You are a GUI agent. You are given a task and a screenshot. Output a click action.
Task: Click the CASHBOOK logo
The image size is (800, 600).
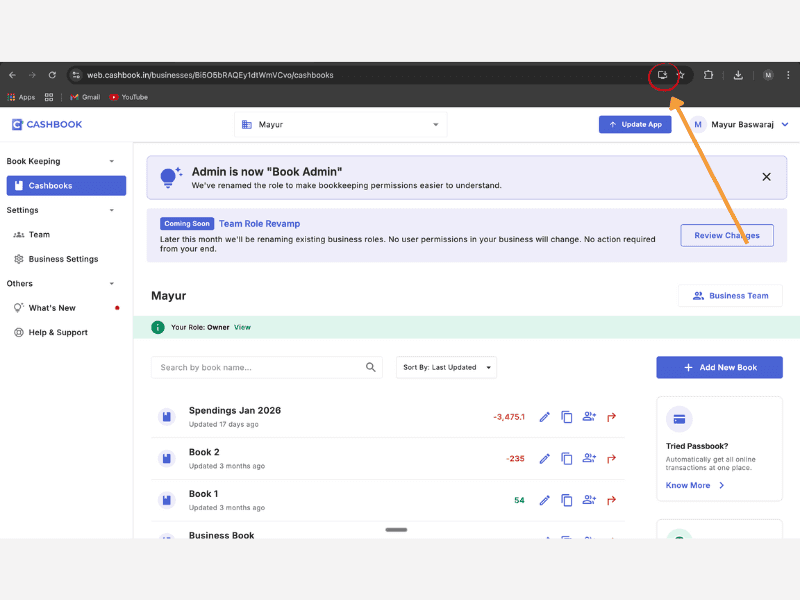47,124
